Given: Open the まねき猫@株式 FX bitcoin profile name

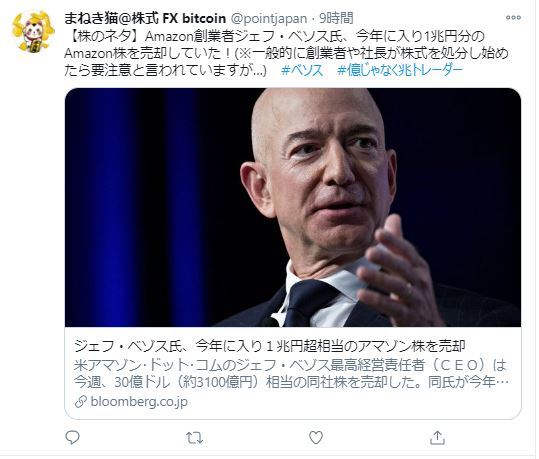Looking at the screenshot, I should pos(145,18).
